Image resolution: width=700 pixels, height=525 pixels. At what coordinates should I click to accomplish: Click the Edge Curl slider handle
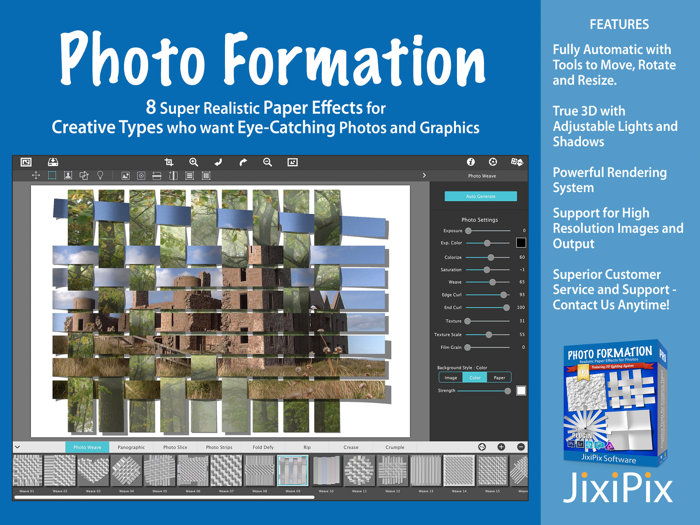tap(504, 295)
